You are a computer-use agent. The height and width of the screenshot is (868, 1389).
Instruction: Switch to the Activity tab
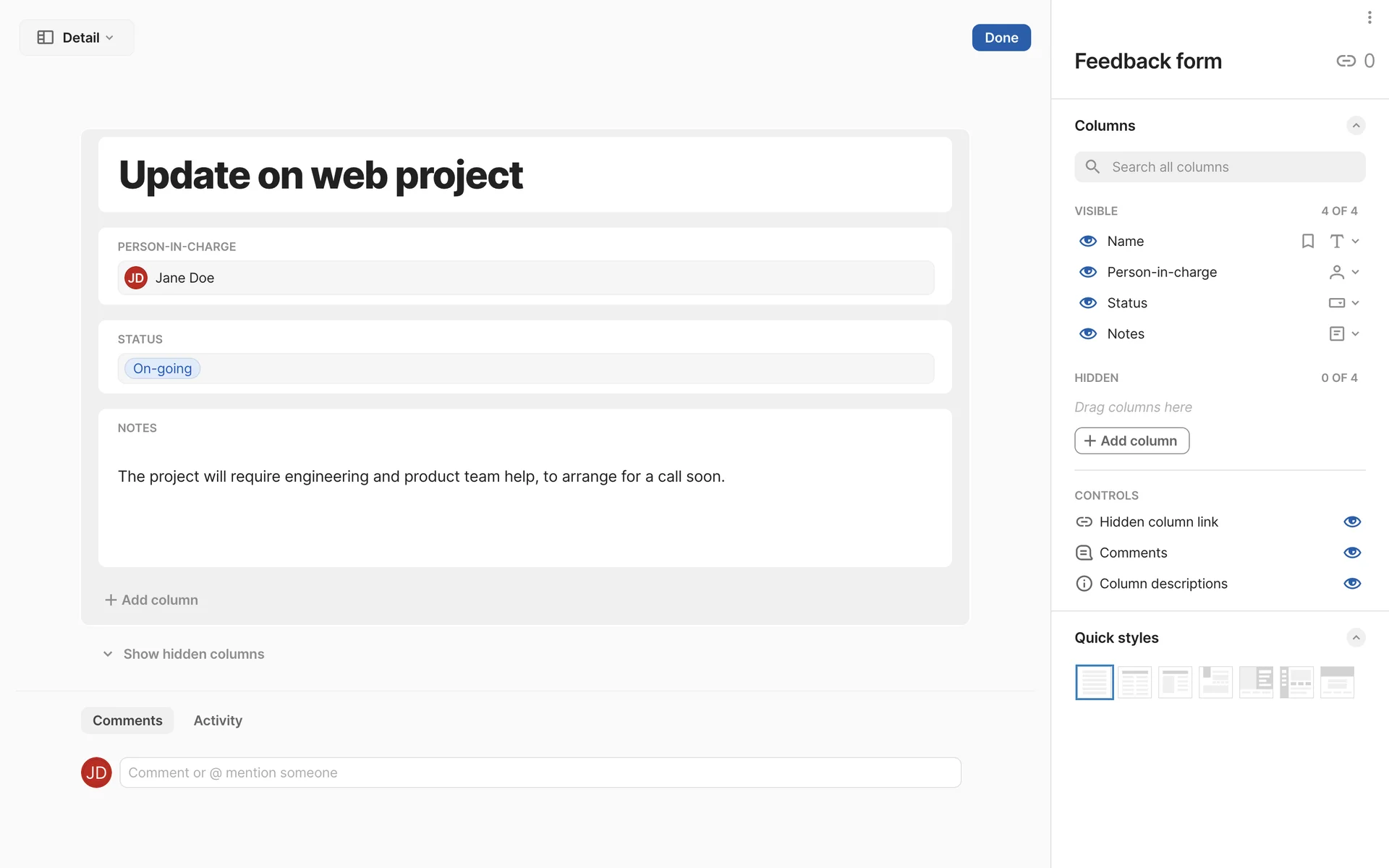218,720
